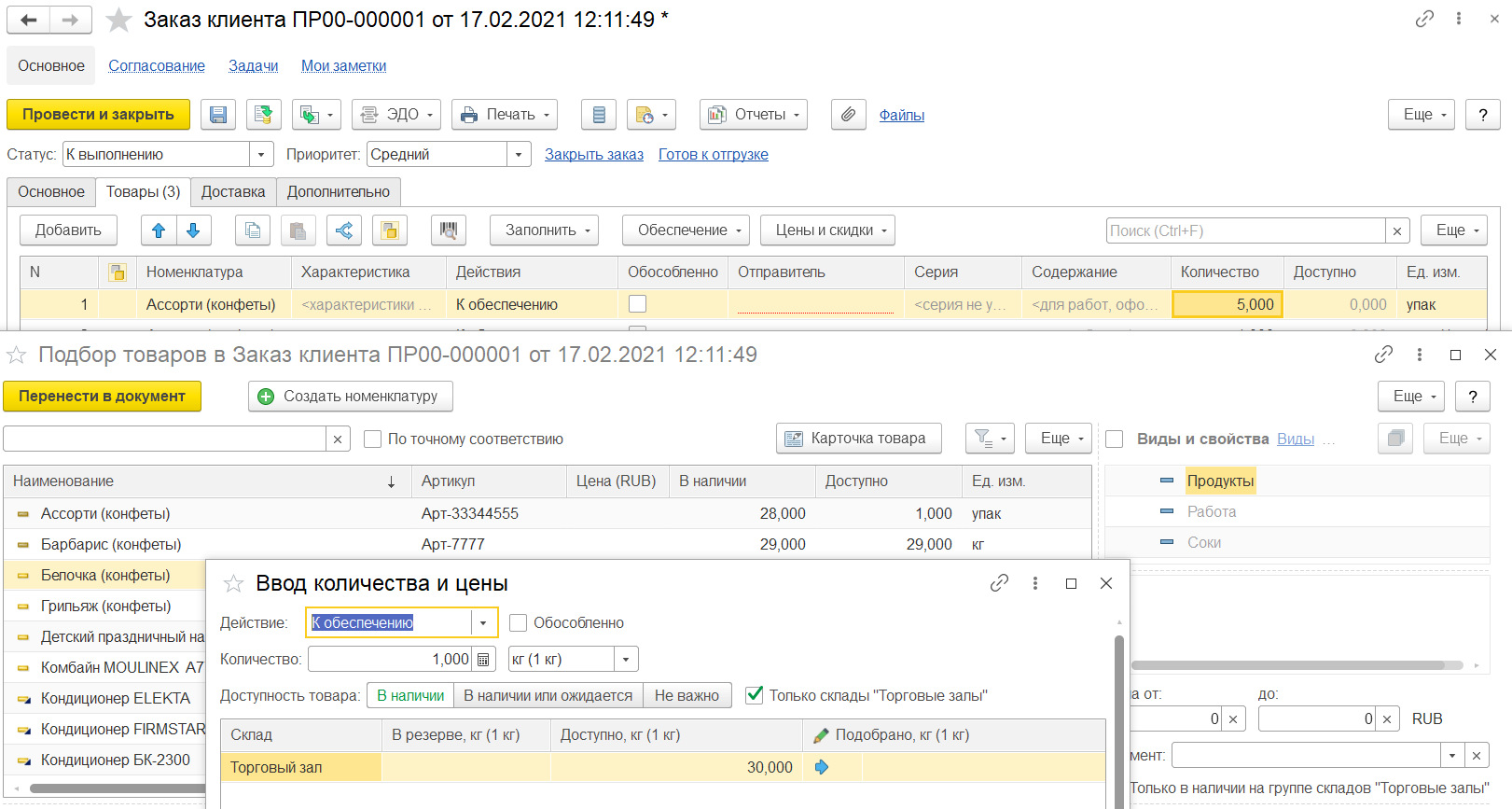The width and height of the screenshot is (1512, 809).
Task: Star the product selection window
Action: (17, 355)
